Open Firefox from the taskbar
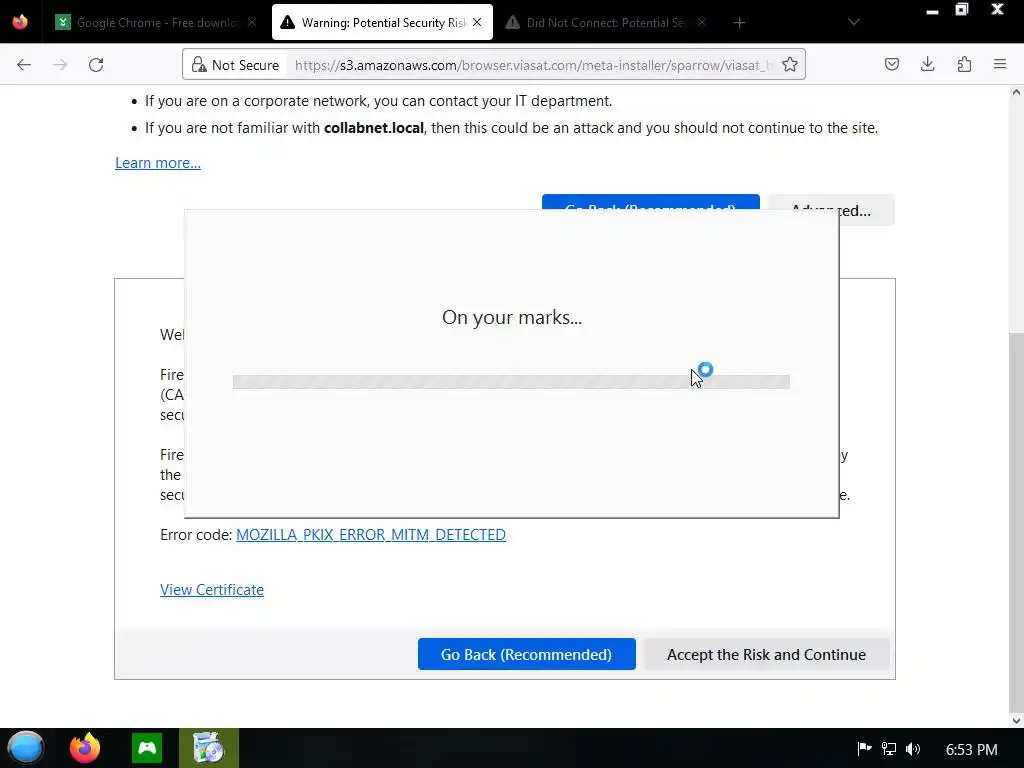Image resolution: width=1024 pixels, height=768 pixels. coord(85,748)
